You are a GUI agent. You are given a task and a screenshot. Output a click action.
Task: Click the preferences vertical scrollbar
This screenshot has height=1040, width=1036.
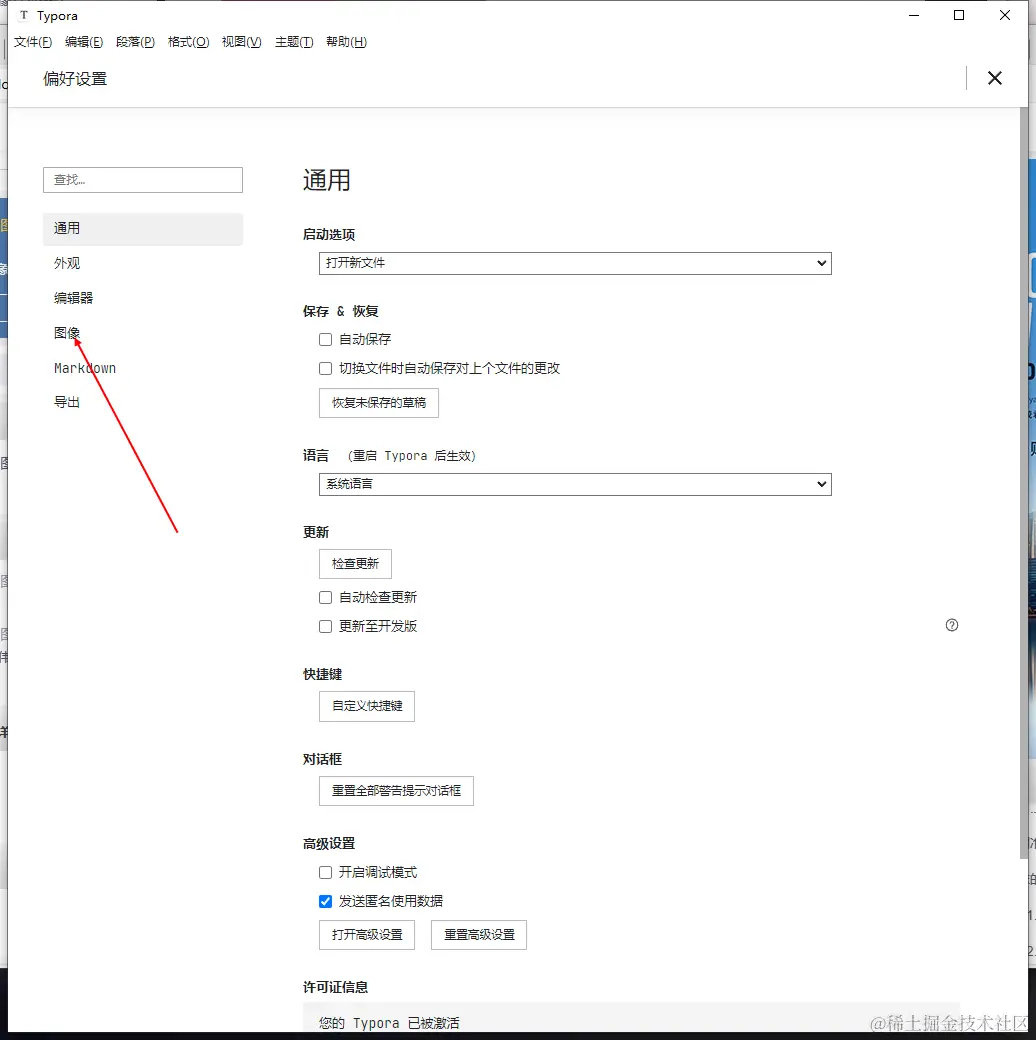click(1024, 483)
